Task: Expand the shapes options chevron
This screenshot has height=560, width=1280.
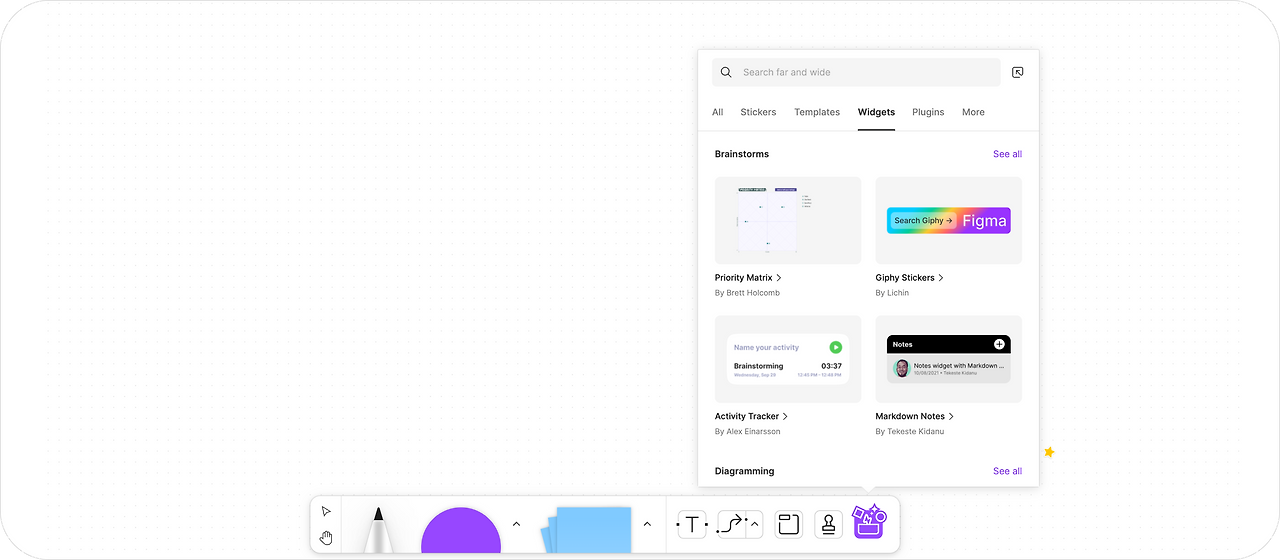Action: (x=516, y=524)
